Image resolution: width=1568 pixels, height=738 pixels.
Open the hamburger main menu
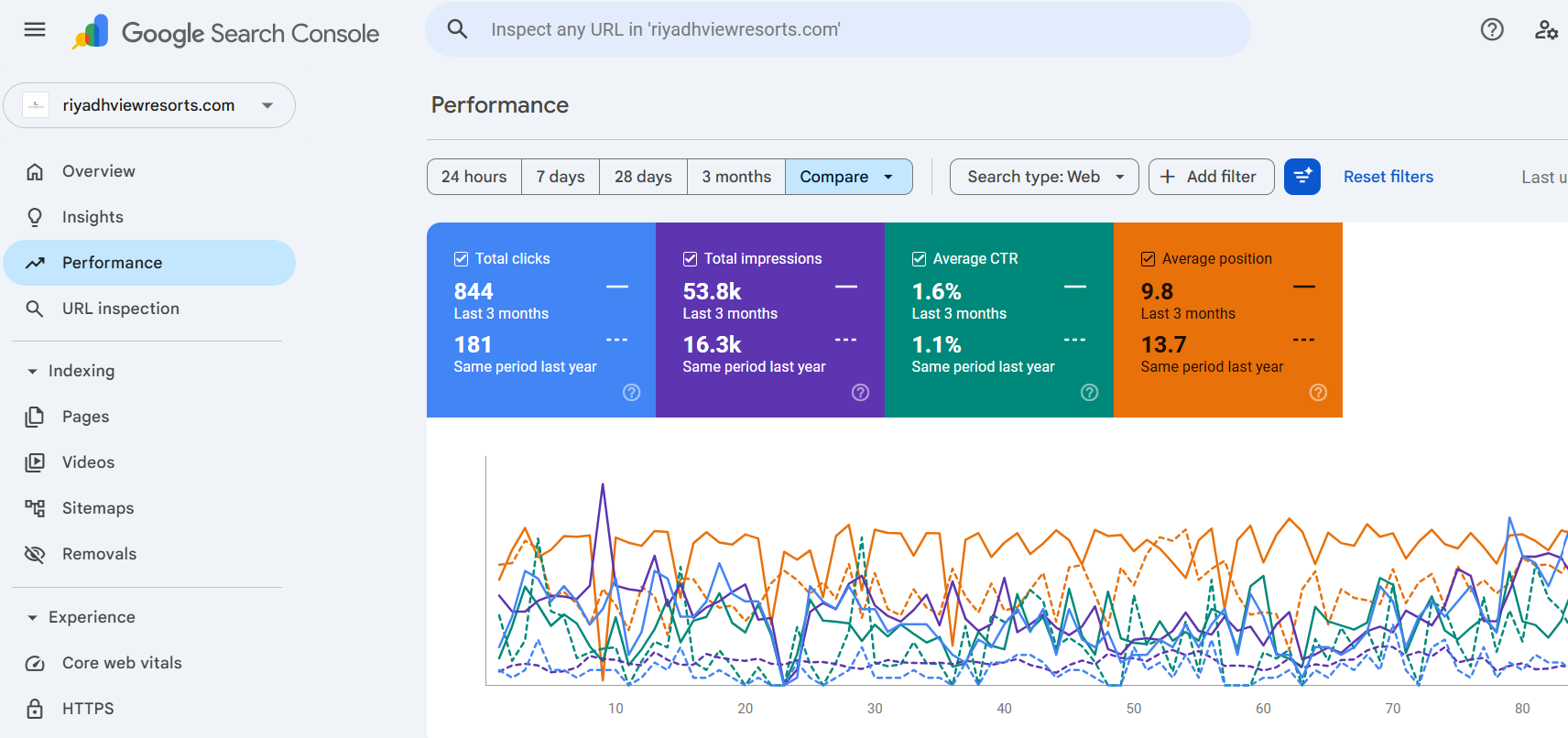pyautogui.click(x=35, y=29)
